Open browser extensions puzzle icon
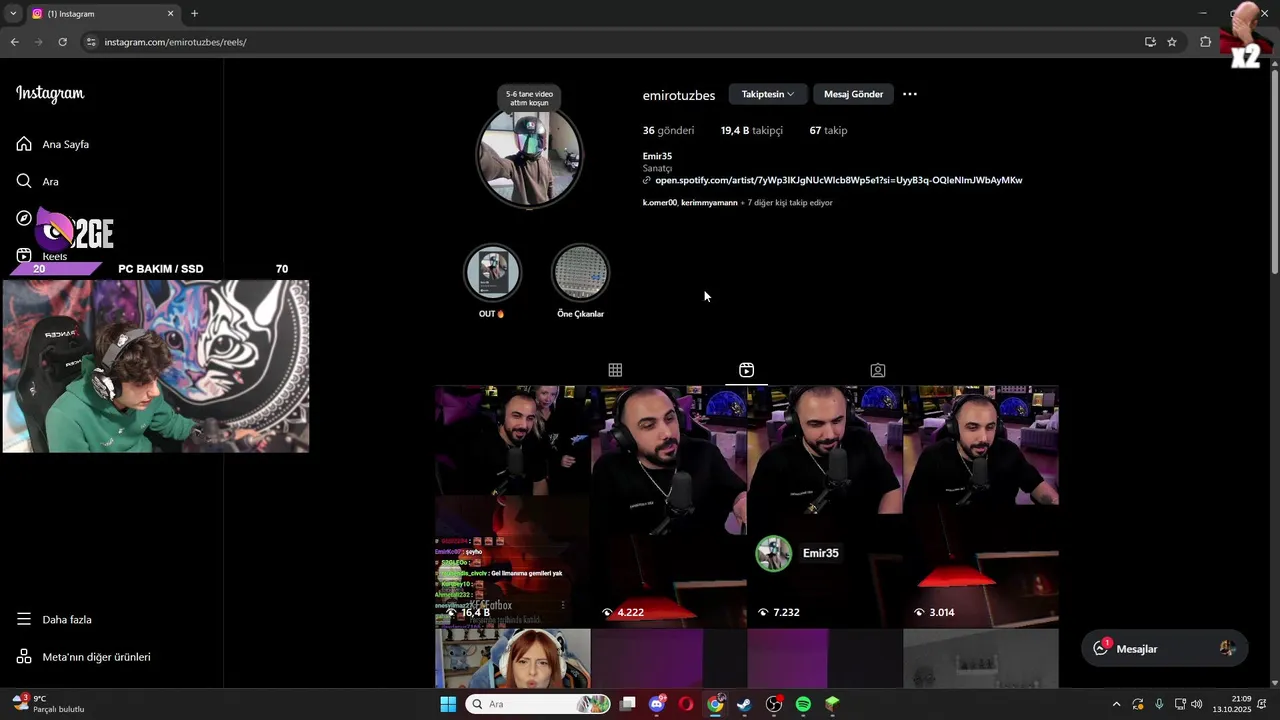The image size is (1280, 720). click(1205, 42)
